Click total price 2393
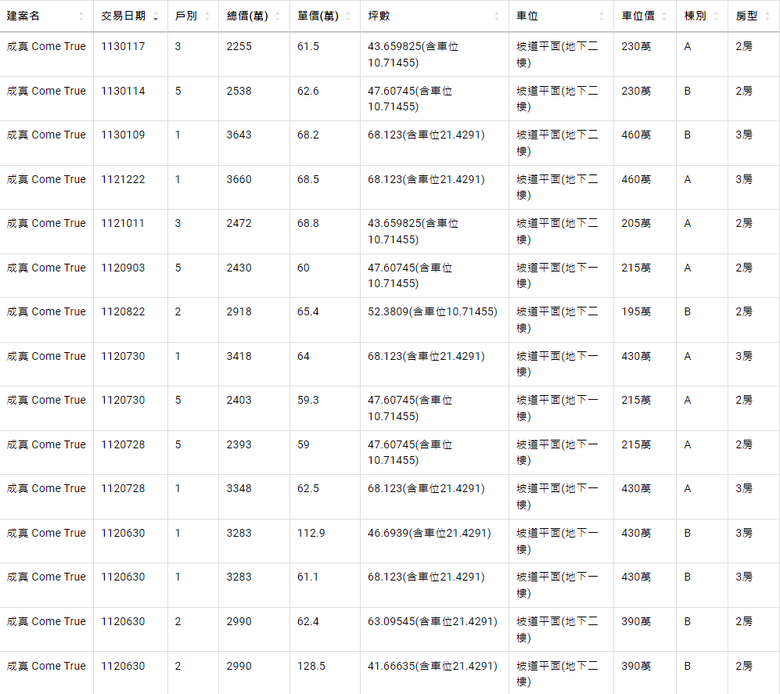Viewport: 780px width, 694px height. [239, 445]
